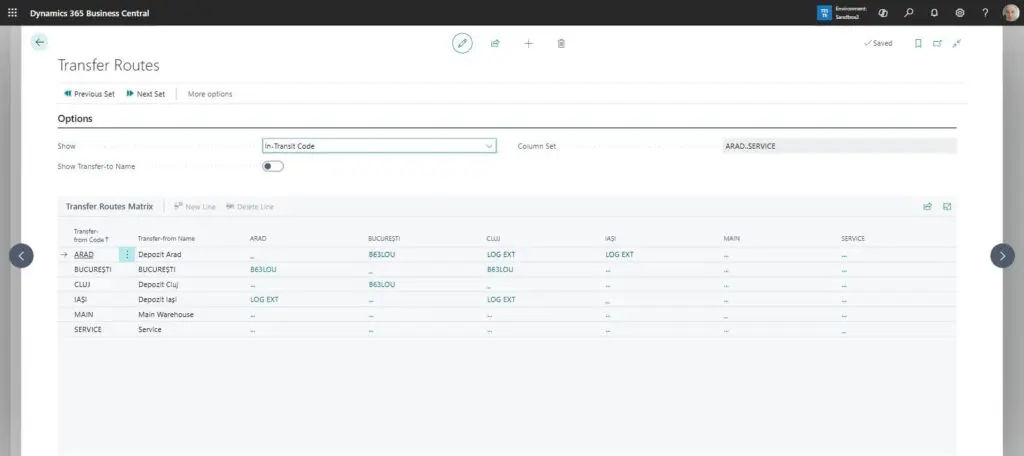Open notifications bell icon
Screen dimensions: 1024x456
(x=934, y=12)
